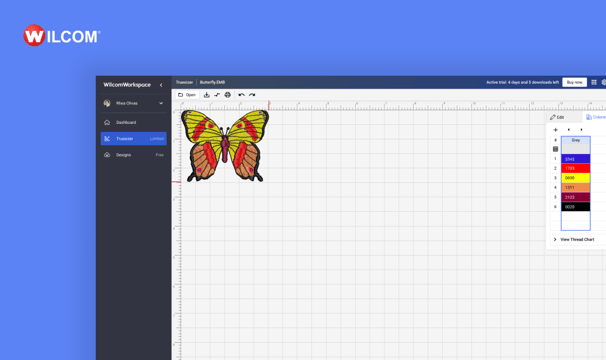Redo the last action
The width and height of the screenshot is (606, 360).
[x=252, y=95]
